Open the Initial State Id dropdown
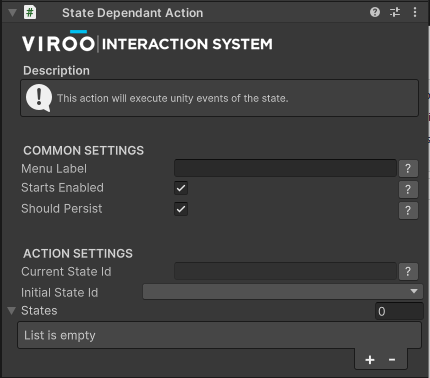430x378 pixels. [x=283, y=292]
